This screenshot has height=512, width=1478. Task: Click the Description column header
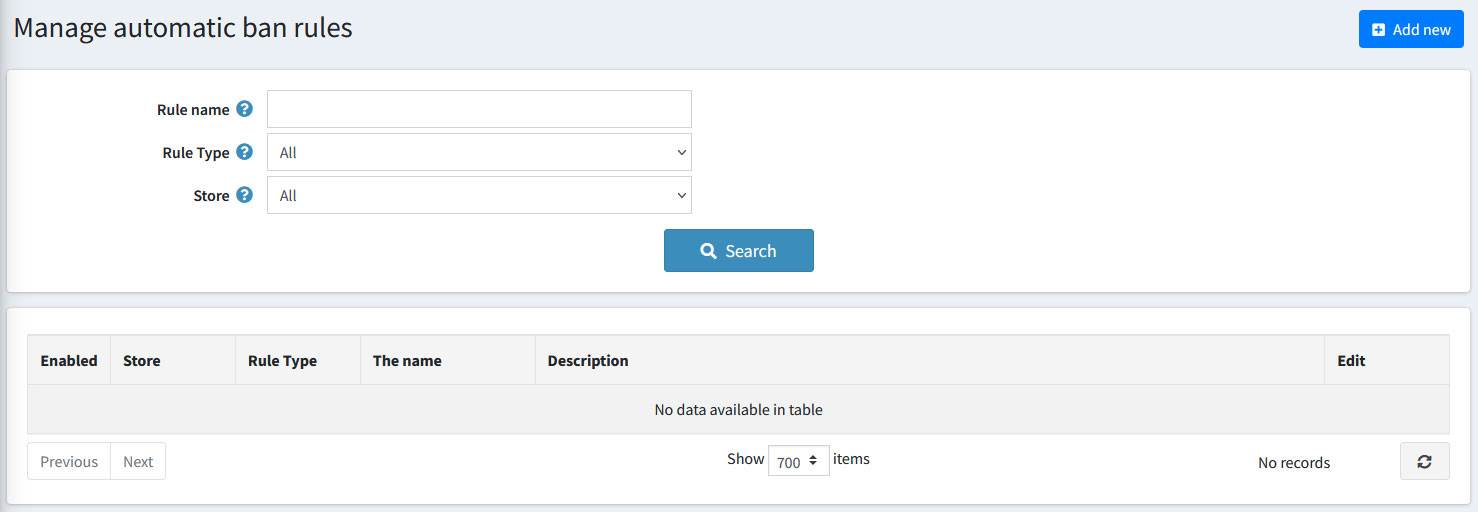pyautogui.click(x=588, y=361)
